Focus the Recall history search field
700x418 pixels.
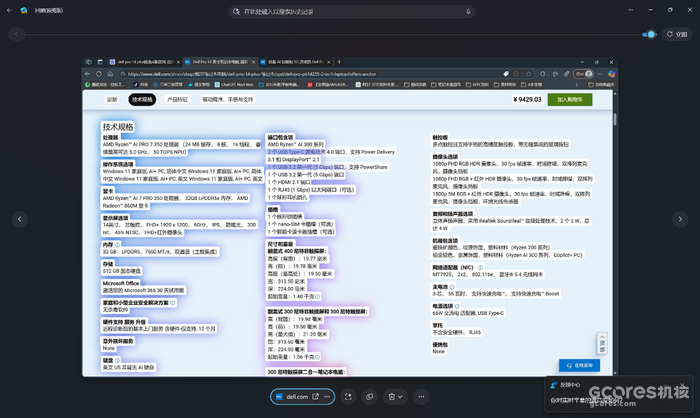pyautogui.click(x=351, y=12)
